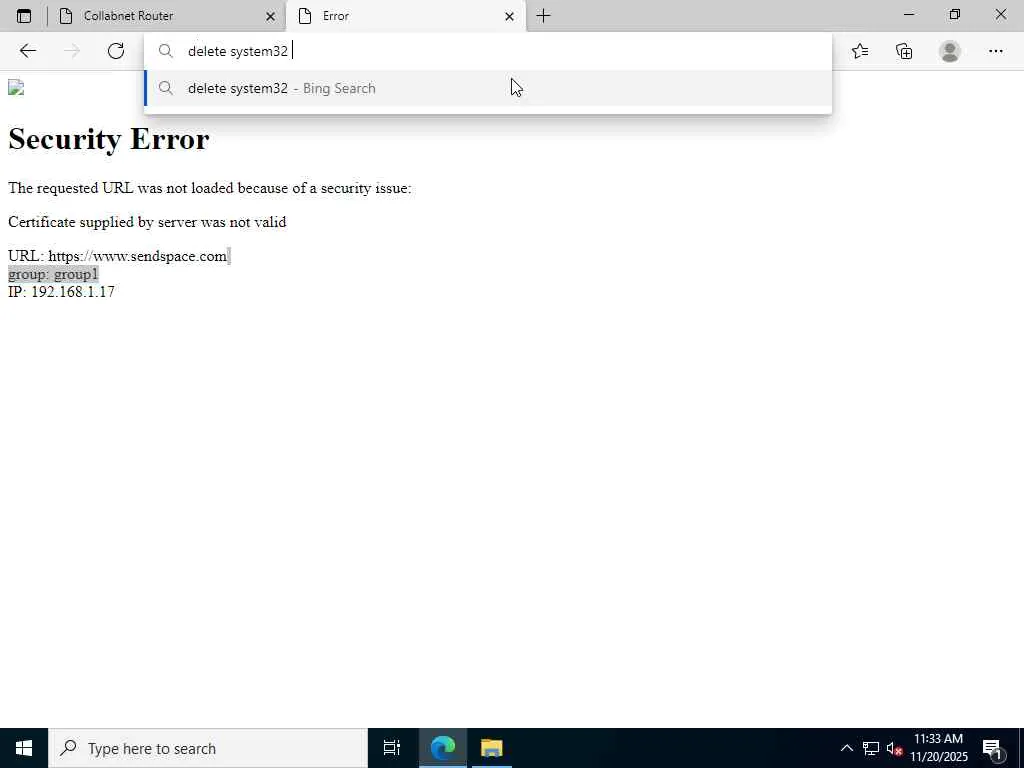Select 'delete system32 - Bing Search' suggestion

[488, 88]
